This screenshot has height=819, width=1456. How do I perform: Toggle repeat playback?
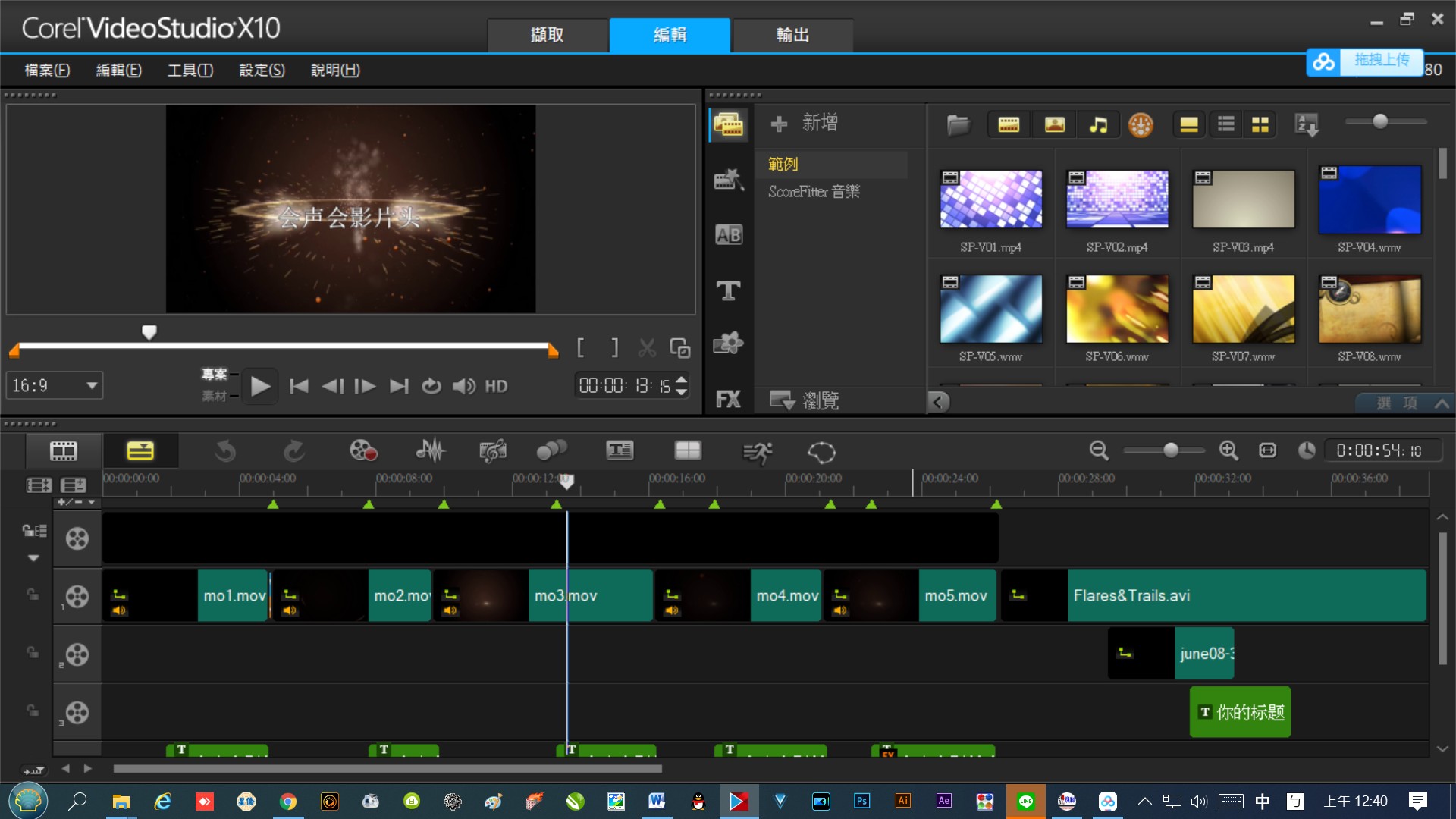click(431, 387)
